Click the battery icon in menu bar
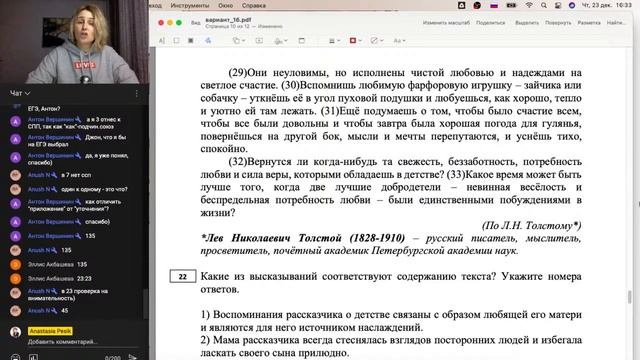 click(511, 5)
